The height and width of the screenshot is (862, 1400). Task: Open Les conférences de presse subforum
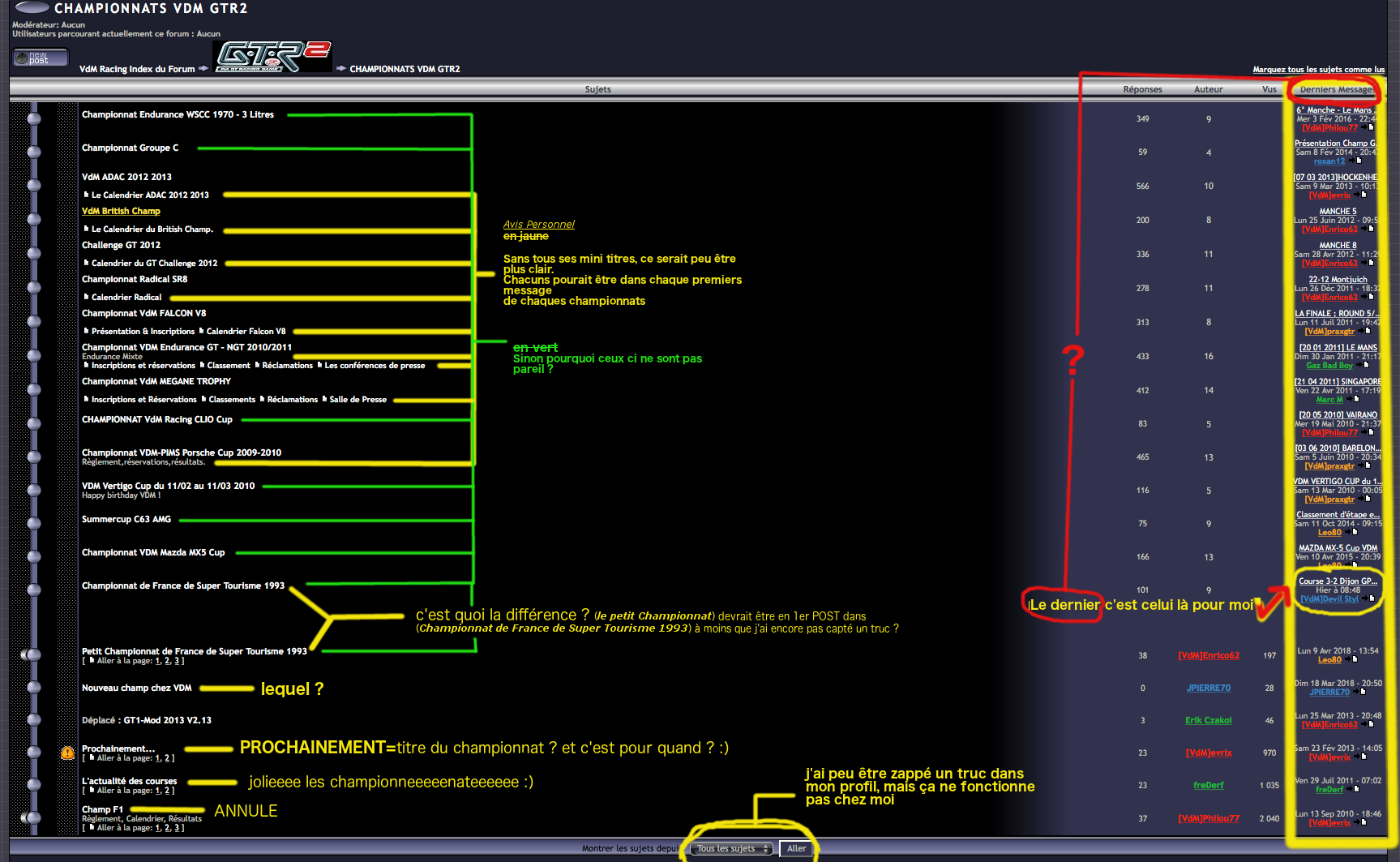[375, 365]
